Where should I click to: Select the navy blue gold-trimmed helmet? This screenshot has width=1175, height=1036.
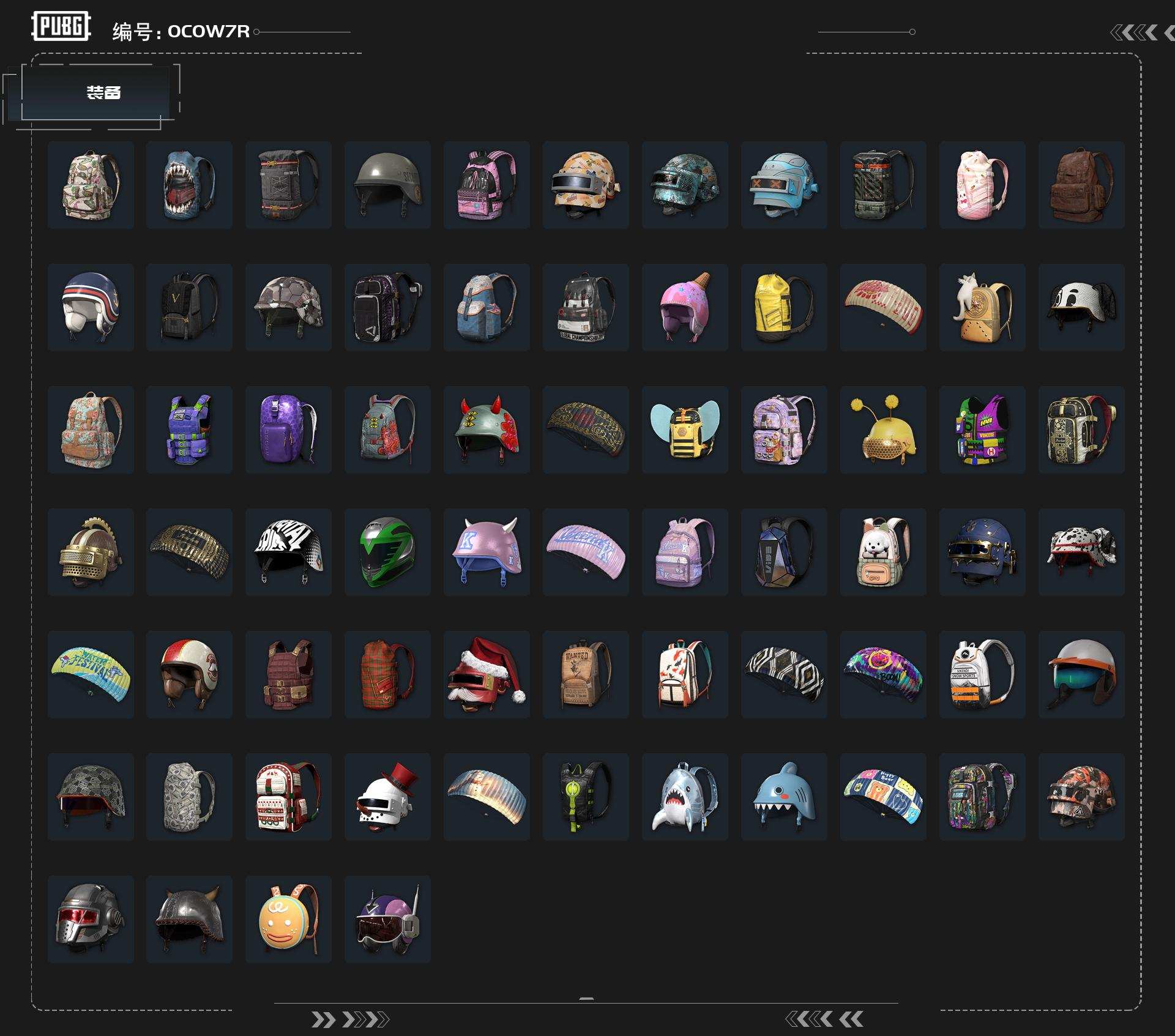[982, 552]
